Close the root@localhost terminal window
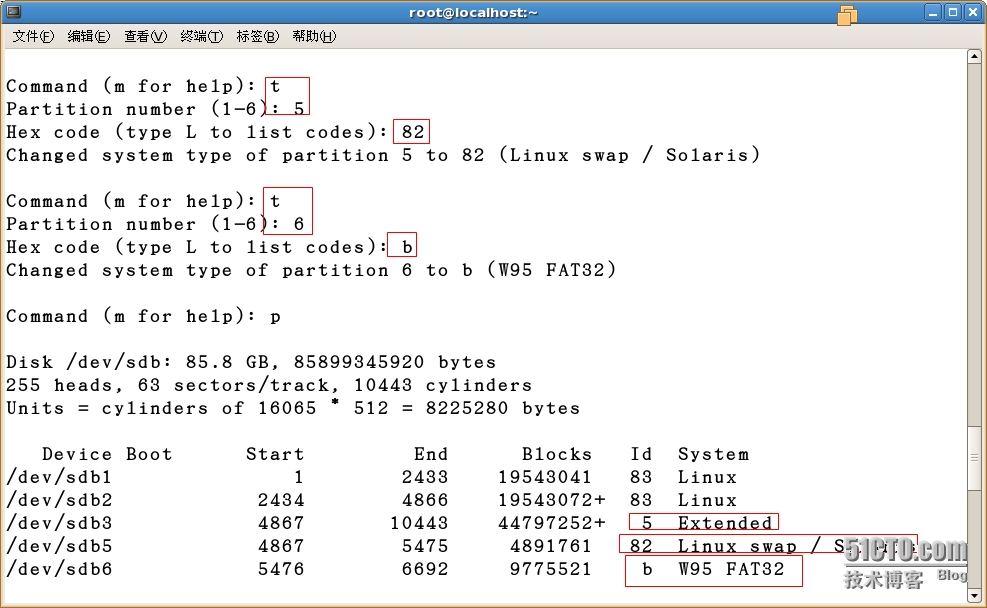This screenshot has width=987, height=608. 973,12
